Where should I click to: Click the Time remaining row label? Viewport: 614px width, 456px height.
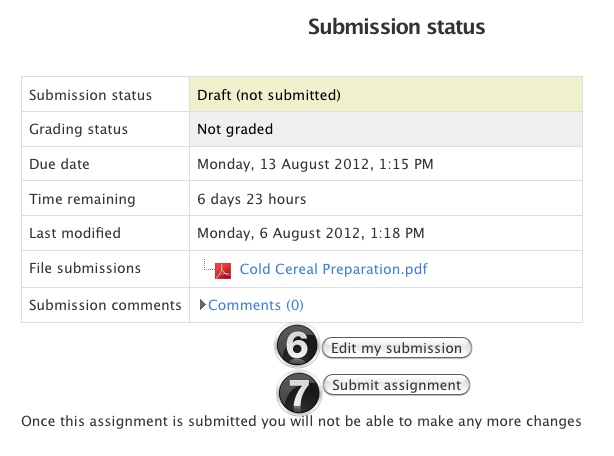pyautogui.click(x=82, y=199)
